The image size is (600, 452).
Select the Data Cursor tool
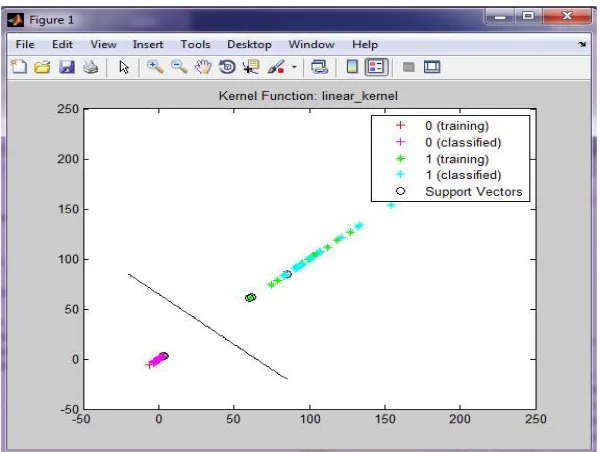click(251, 67)
